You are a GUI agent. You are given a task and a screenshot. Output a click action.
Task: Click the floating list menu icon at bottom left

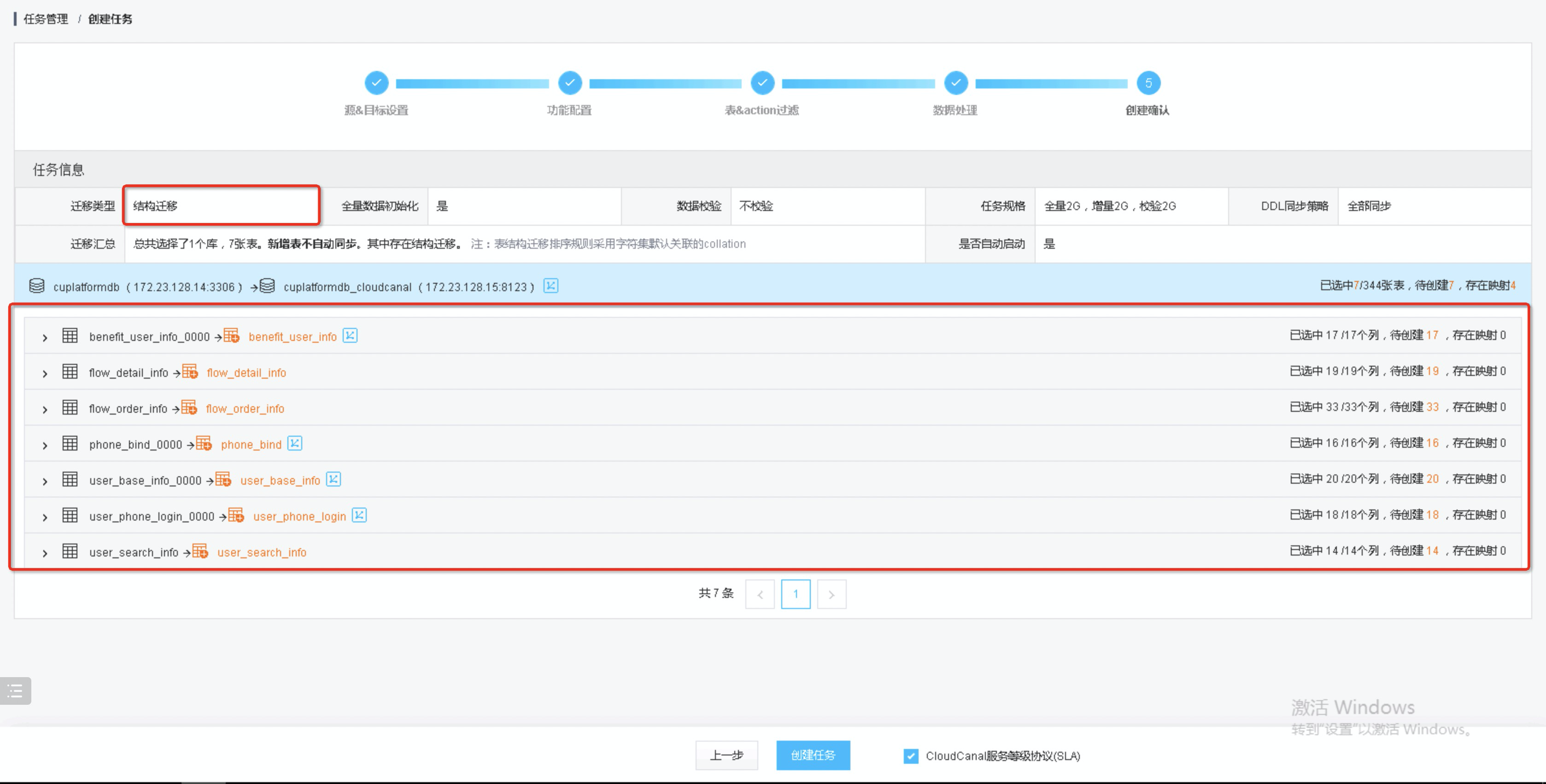pos(16,691)
